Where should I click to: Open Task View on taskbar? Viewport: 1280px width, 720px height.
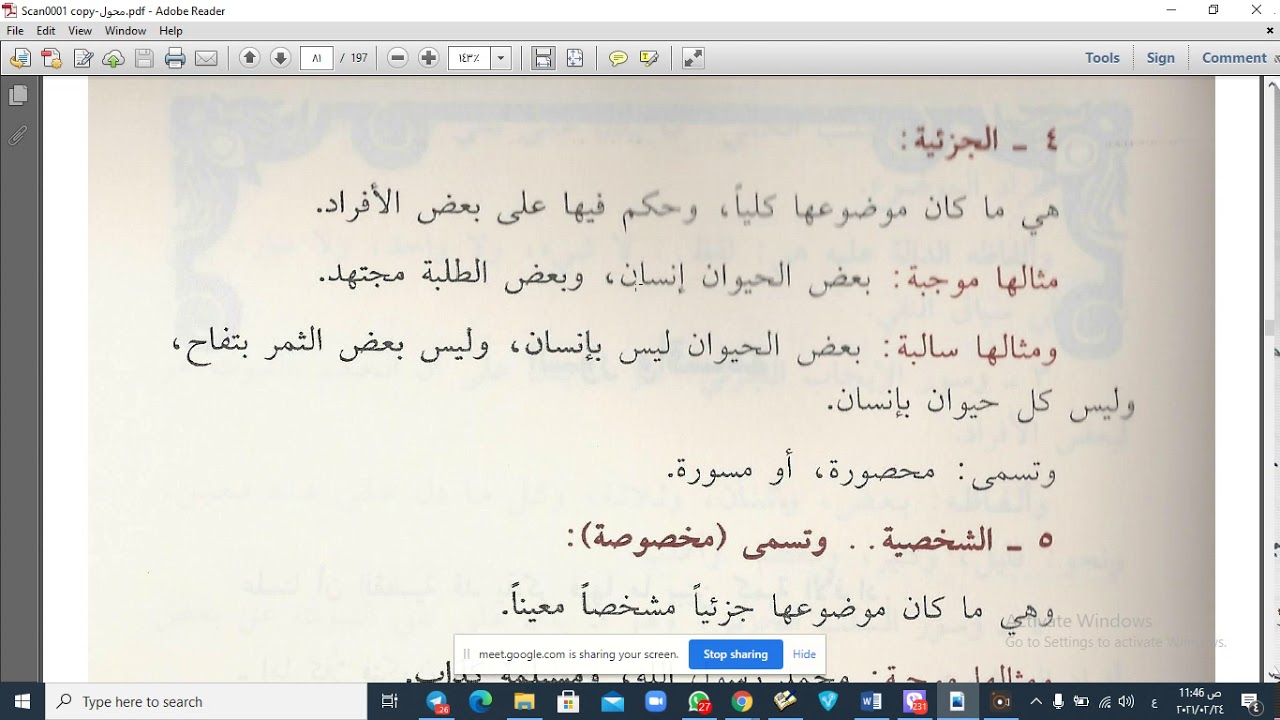390,701
